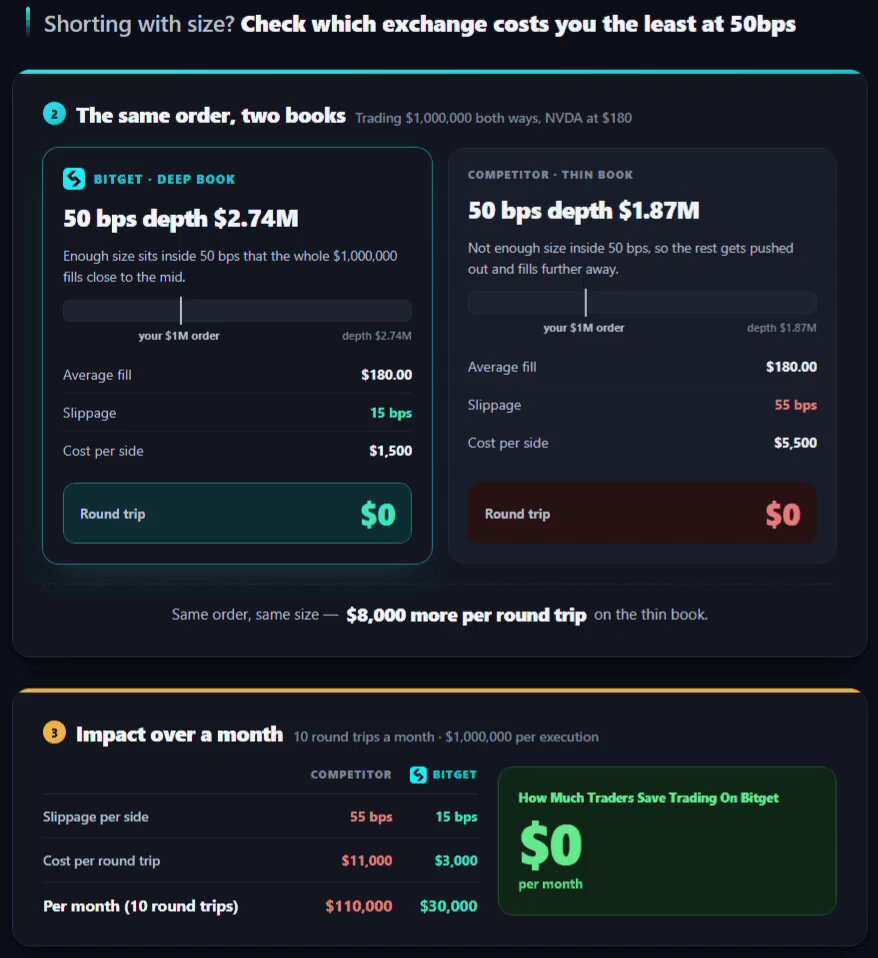The height and width of the screenshot is (958, 878).
Task: Click the '15 bps' slippage in the Deep Book card
Action: [391, 413]
